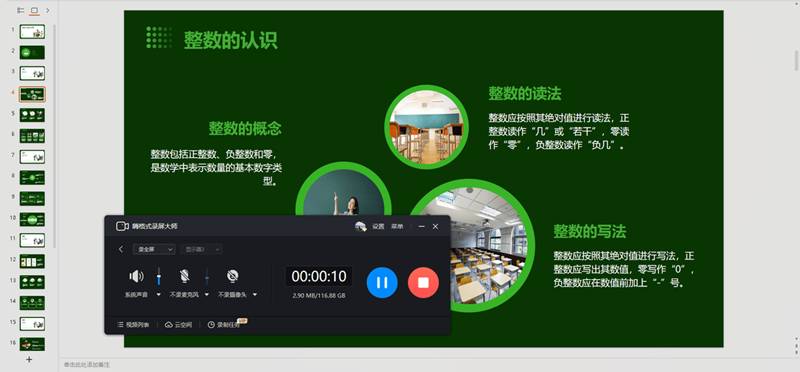The width and height of the screenshot is (800, 372).
Task: Click the paragraph starting 整数包括正整数
Action: click(216, 168)
